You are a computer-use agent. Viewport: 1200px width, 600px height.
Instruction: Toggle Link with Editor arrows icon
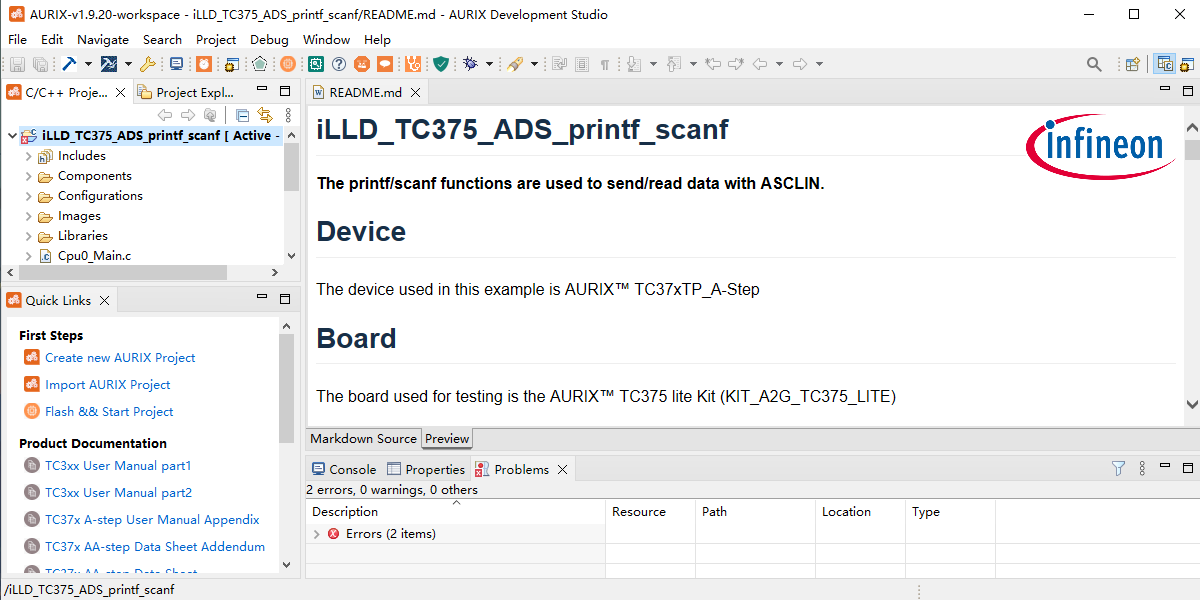(265, 115)
